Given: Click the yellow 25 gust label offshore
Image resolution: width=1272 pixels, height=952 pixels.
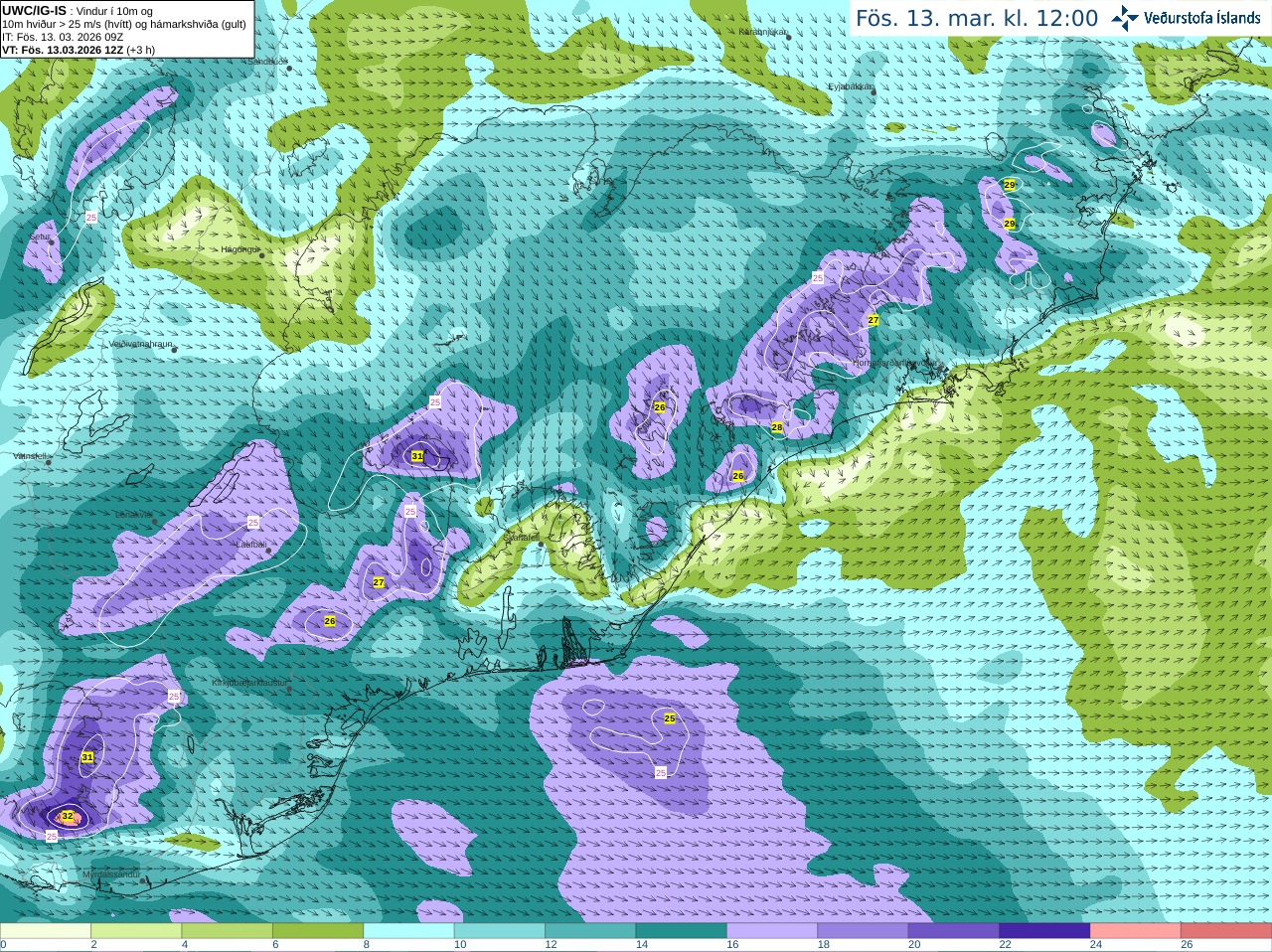Looking at the screenshot, I should click(x=670, y=717).
